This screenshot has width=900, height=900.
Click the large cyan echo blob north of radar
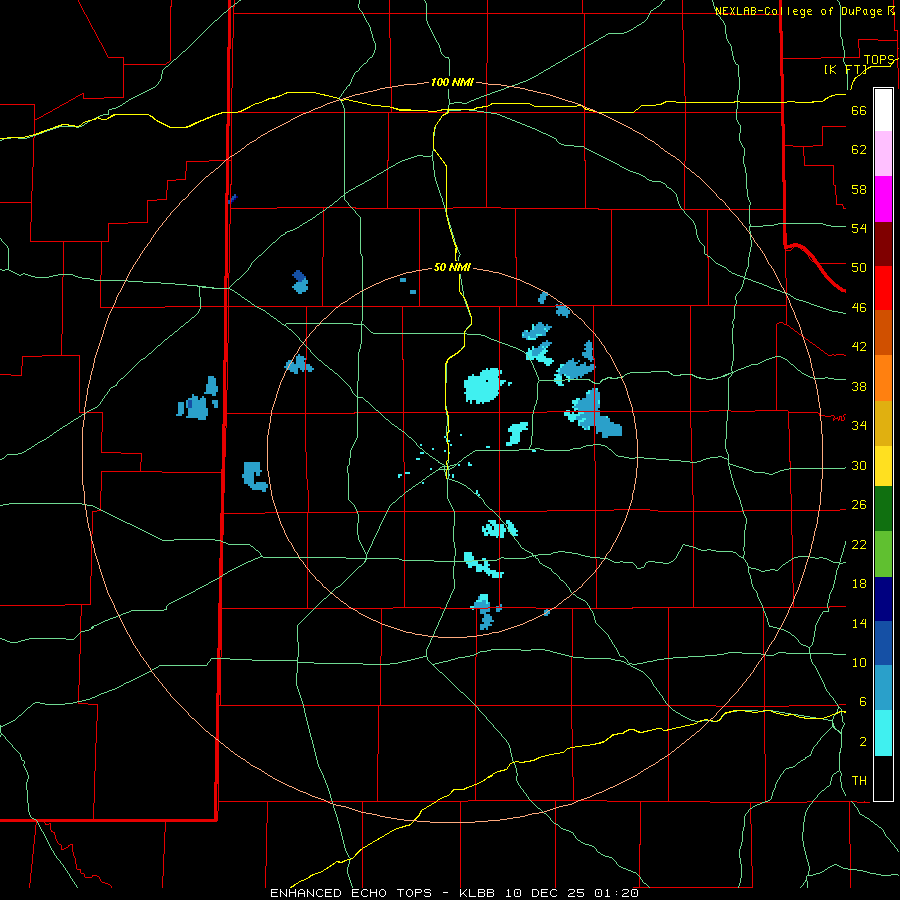483,386
